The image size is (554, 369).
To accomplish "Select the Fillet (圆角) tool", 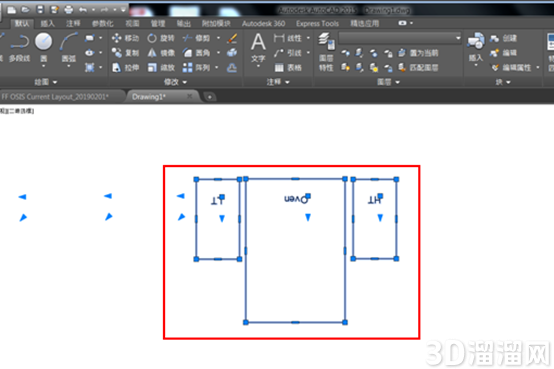I will (x=196, y=53).
